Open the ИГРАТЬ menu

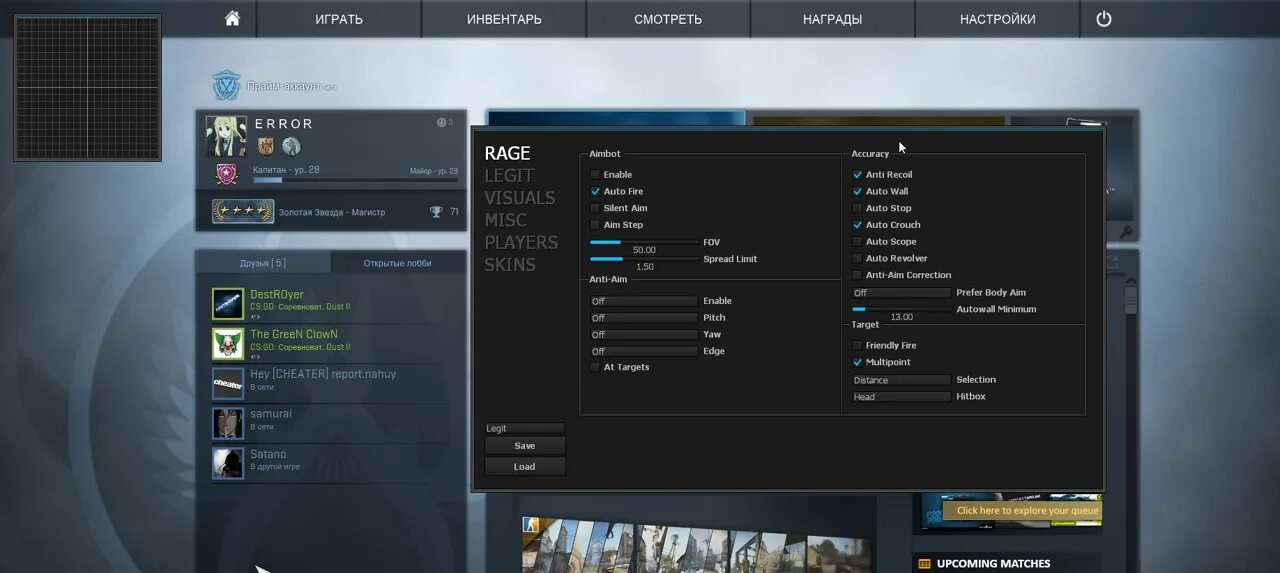coord(339,19)
